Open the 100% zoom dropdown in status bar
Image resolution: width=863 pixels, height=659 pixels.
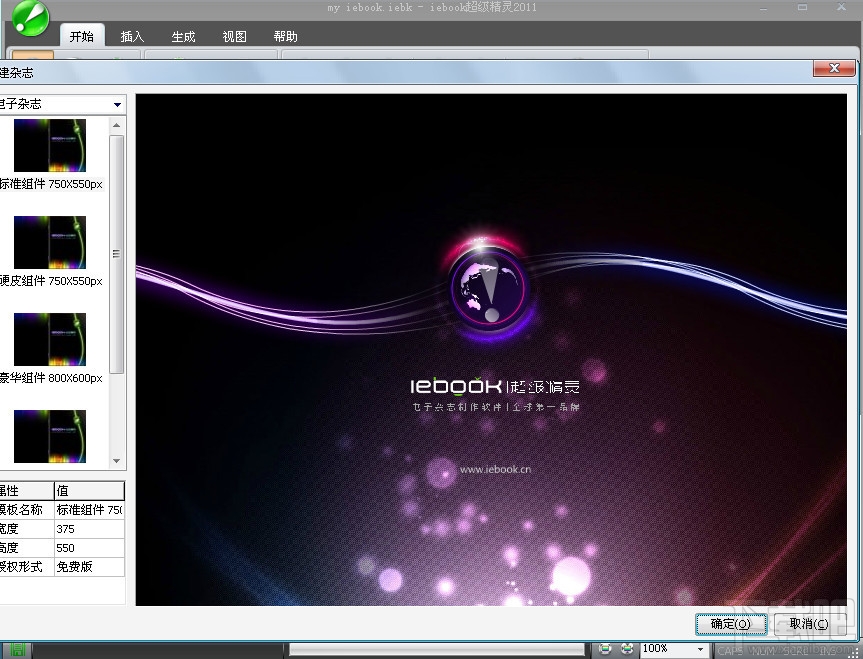pyautogui.click(x=700, y=650)
